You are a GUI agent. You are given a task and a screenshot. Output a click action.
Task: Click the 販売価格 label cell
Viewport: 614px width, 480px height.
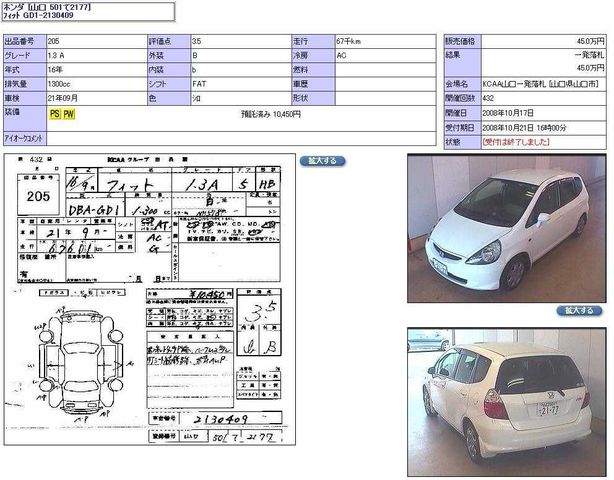pos(463,41)
